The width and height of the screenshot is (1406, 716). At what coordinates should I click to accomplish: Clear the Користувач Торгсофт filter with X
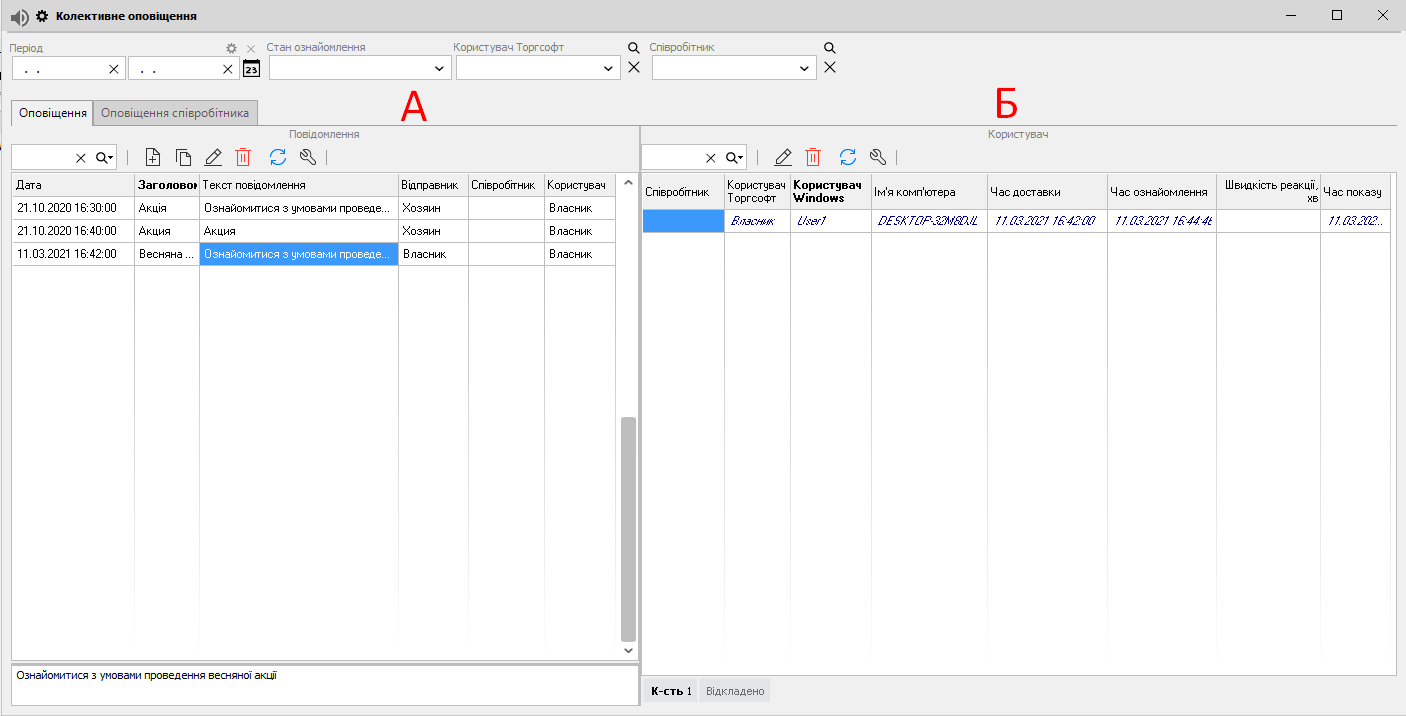633,68
